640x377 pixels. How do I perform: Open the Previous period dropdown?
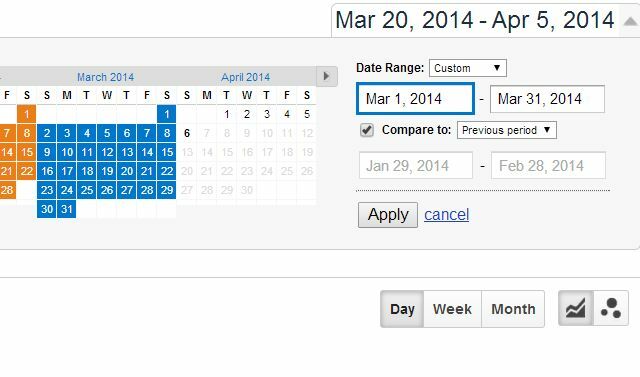coord(507,130)
